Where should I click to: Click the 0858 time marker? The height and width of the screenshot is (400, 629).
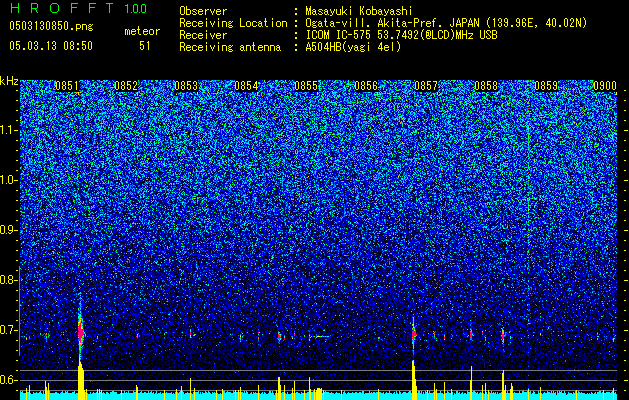click(x=486, y=86)
